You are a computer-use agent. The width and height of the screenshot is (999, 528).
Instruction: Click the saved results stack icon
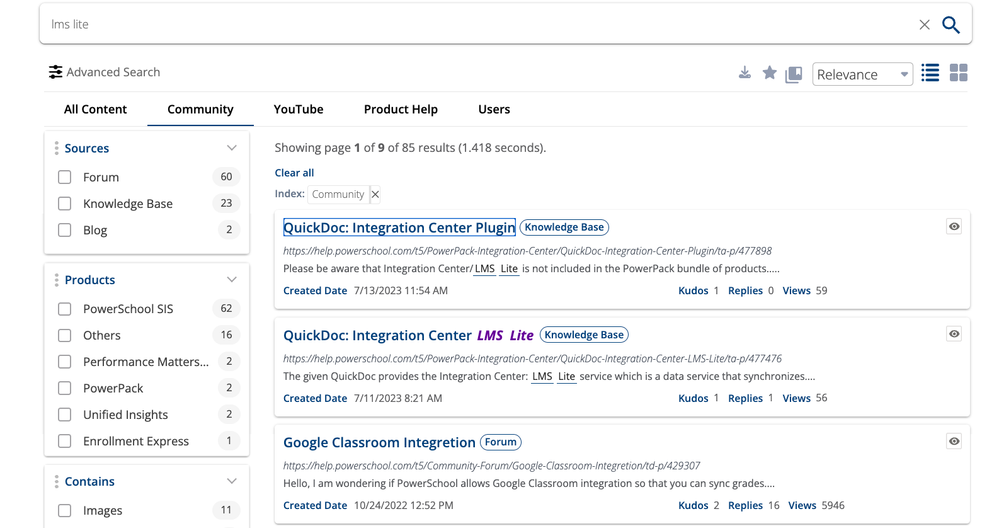click(x=794, y=74)
